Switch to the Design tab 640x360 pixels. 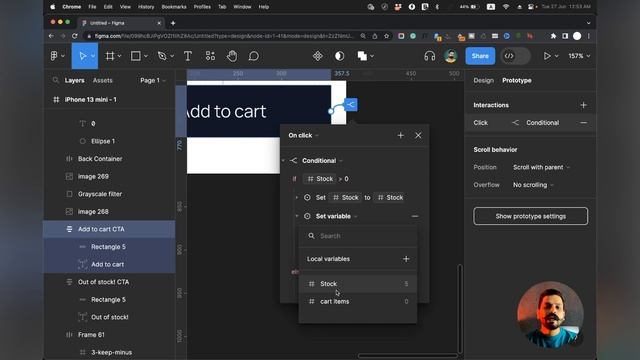tap(483, 80)
